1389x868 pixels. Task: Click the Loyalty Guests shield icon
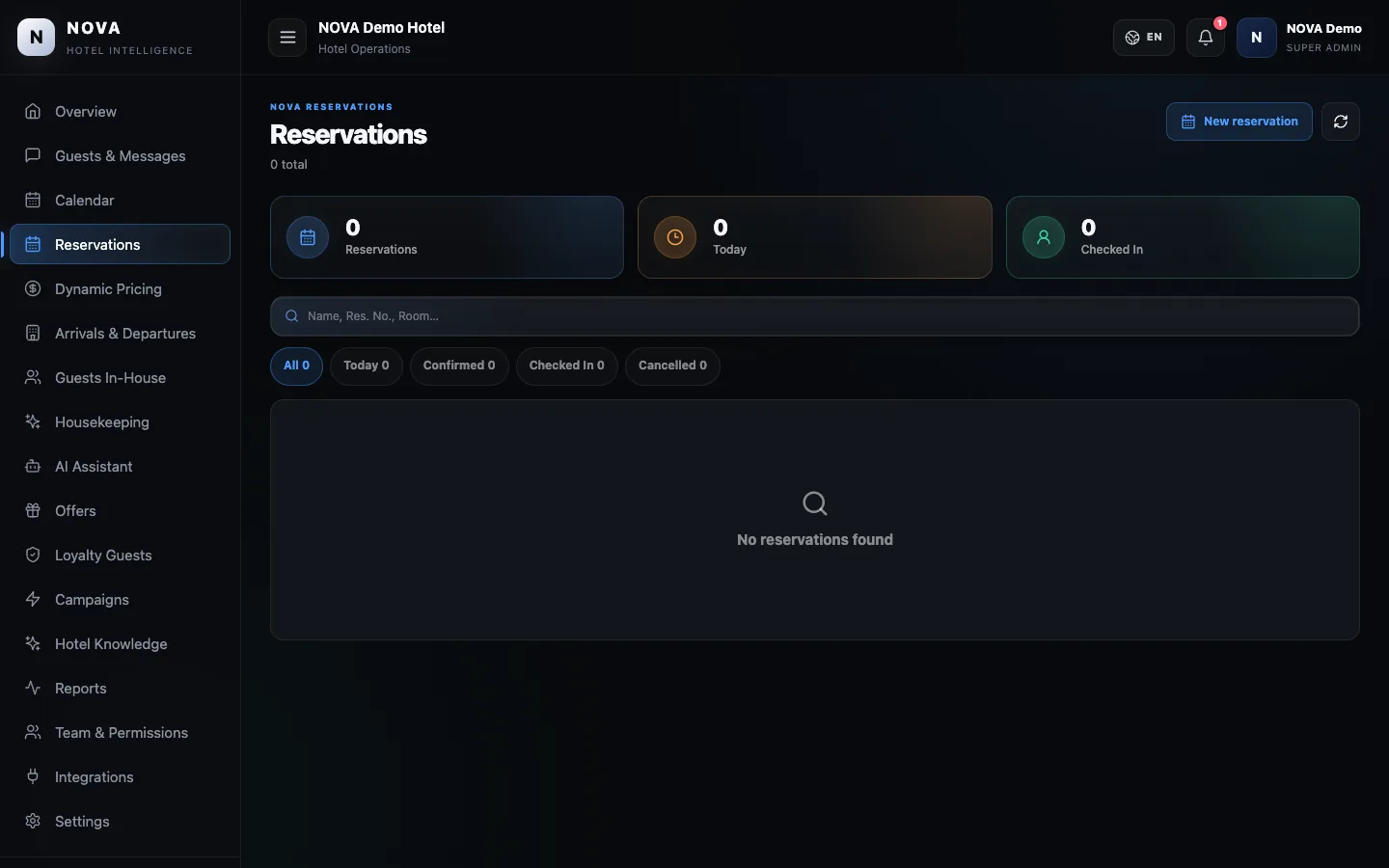point(33,555)
